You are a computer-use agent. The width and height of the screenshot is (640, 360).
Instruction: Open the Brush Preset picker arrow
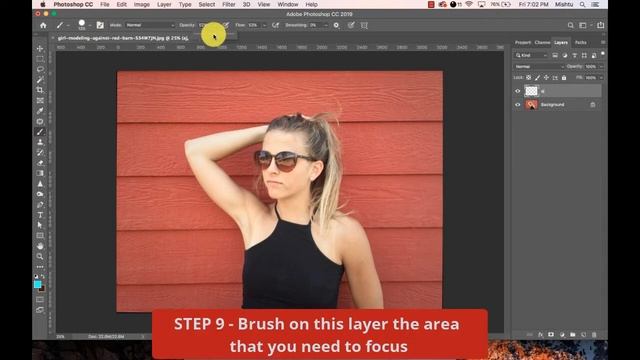coord(90,26)
